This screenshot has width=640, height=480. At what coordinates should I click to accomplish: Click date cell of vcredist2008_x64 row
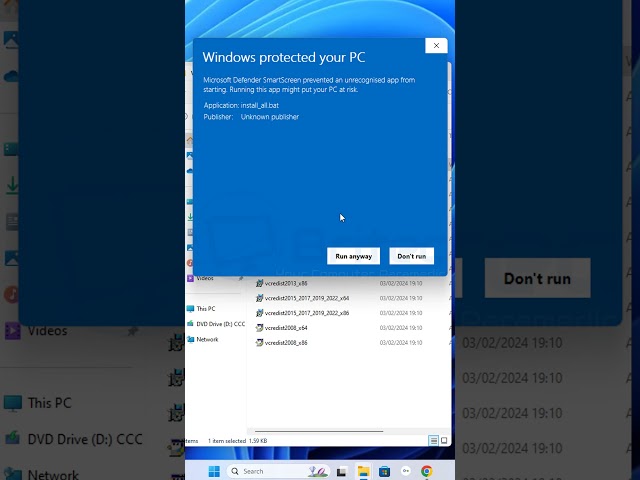[401, 328]
